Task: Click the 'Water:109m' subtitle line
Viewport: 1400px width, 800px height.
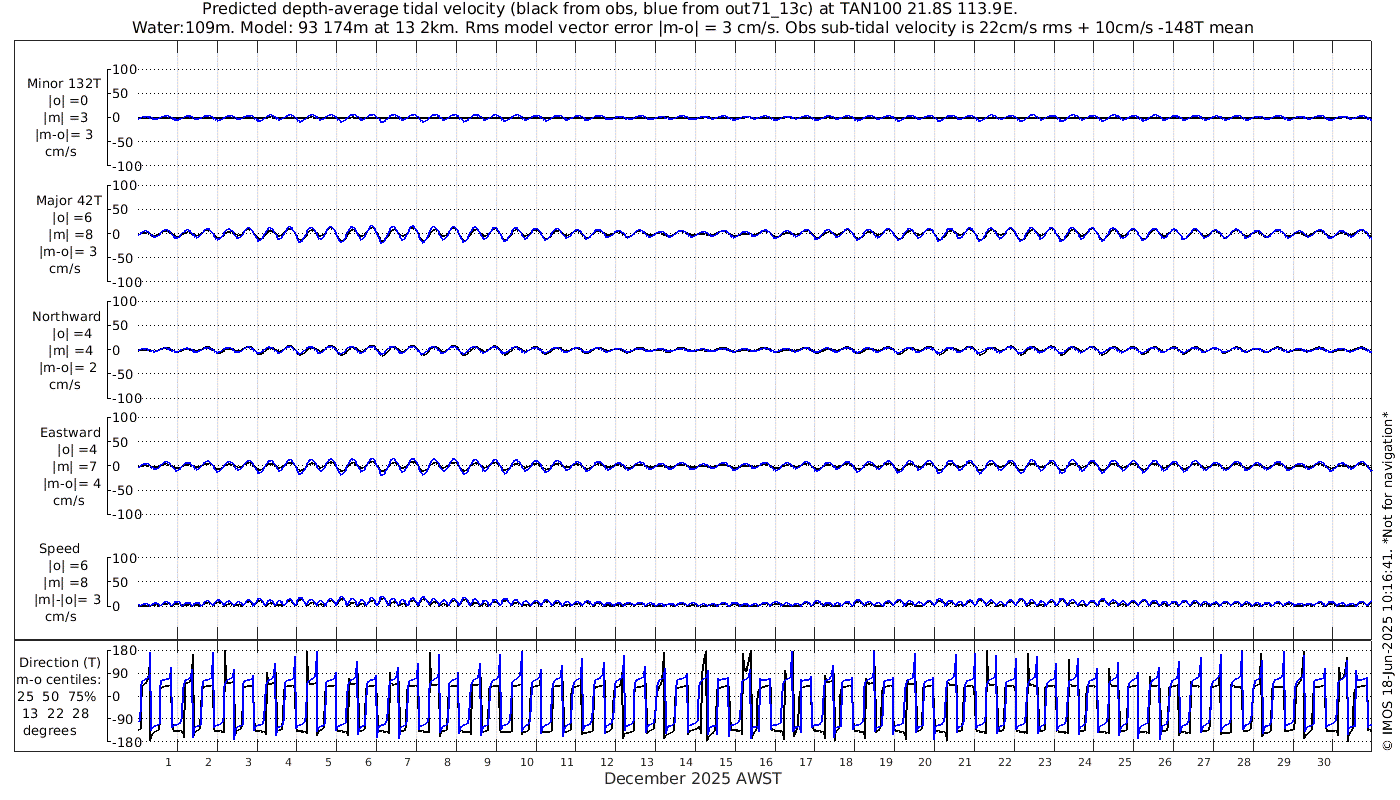Action: [x=692, y=27]
